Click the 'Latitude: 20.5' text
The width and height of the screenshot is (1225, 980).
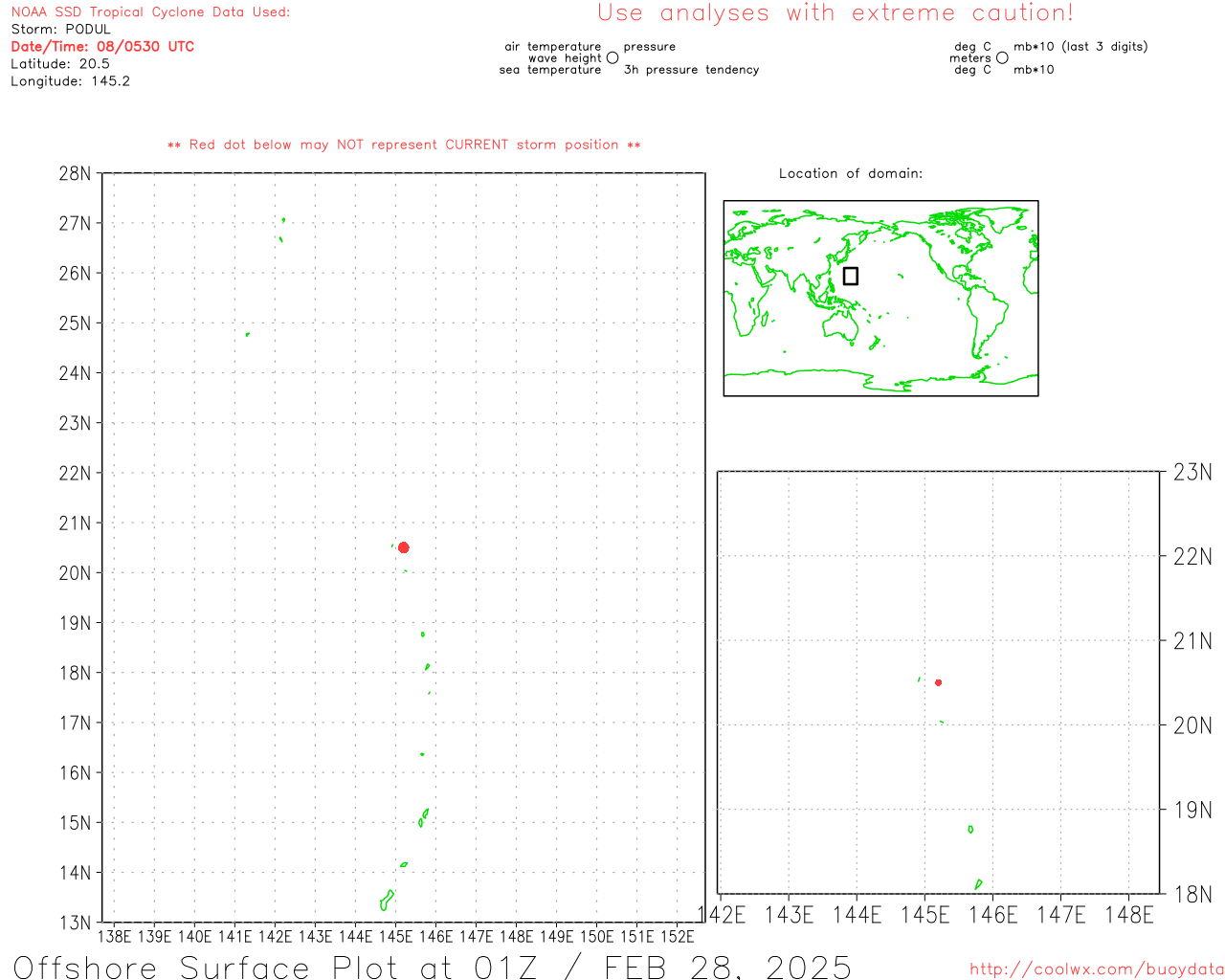click(60, 64)
